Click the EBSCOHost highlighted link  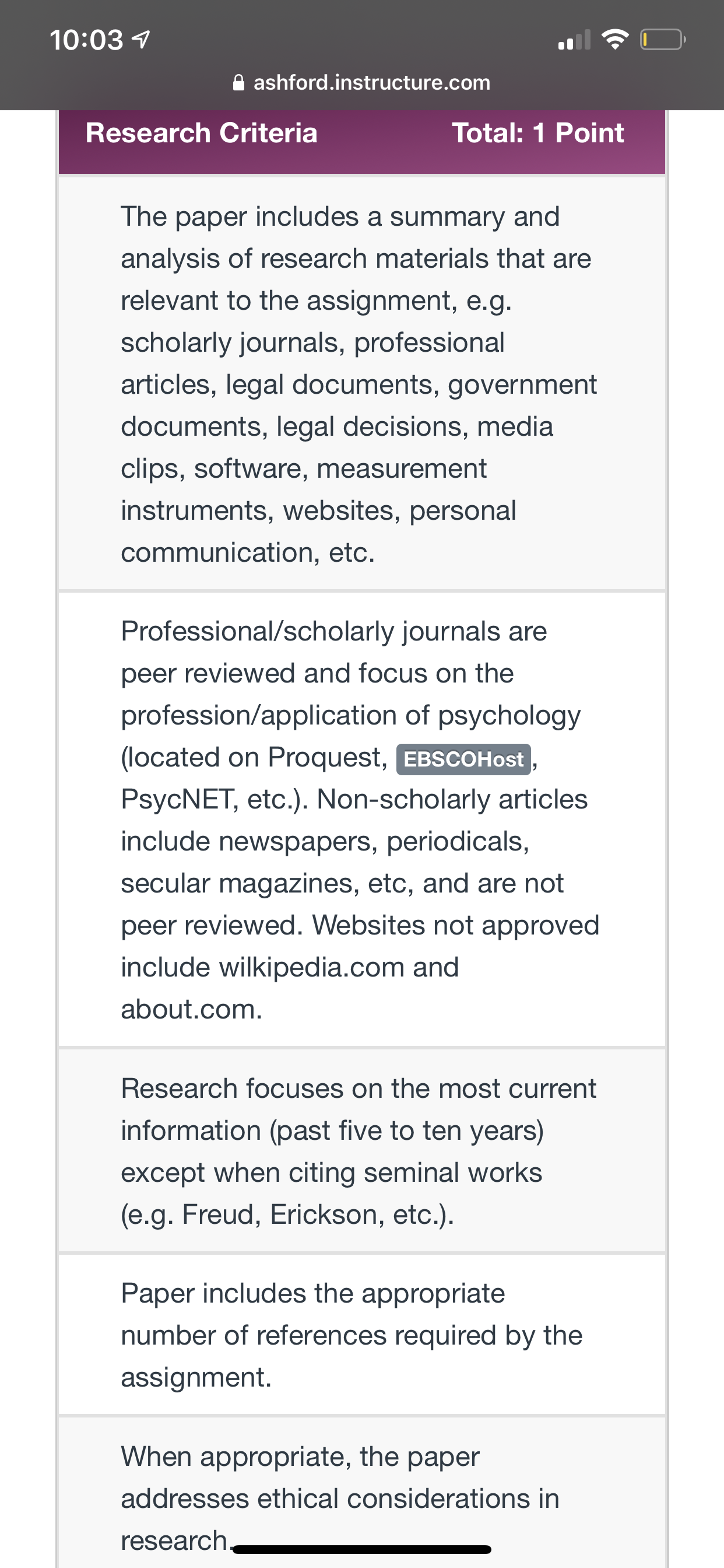point(463,759)
